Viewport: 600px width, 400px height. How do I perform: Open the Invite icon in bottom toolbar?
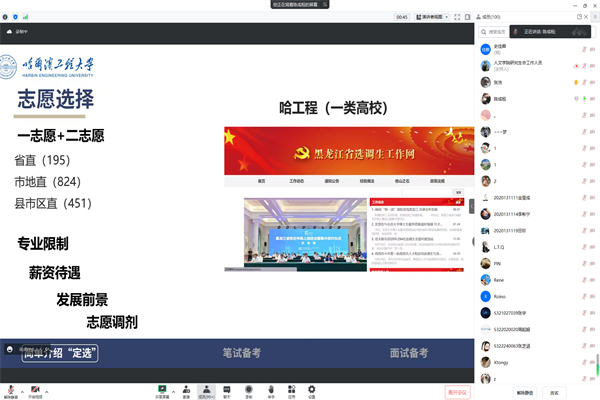[x=185, y=388]
